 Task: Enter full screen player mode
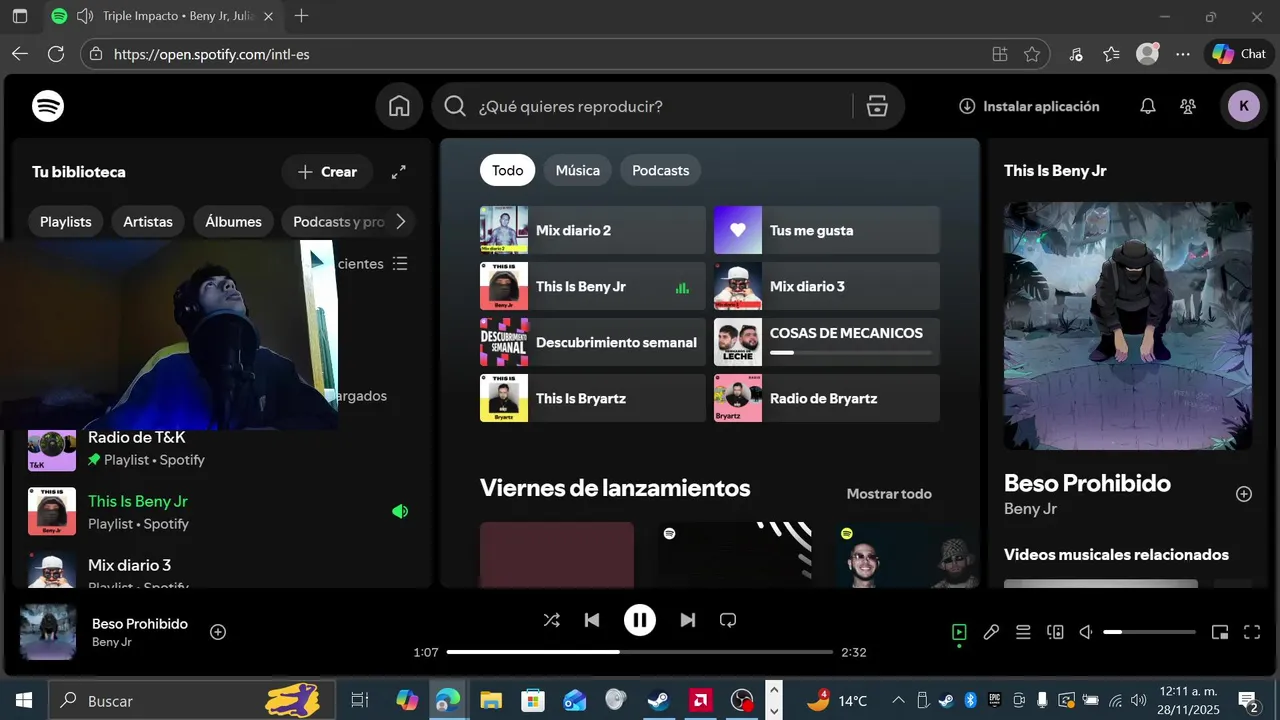(x=1252, y=632)
